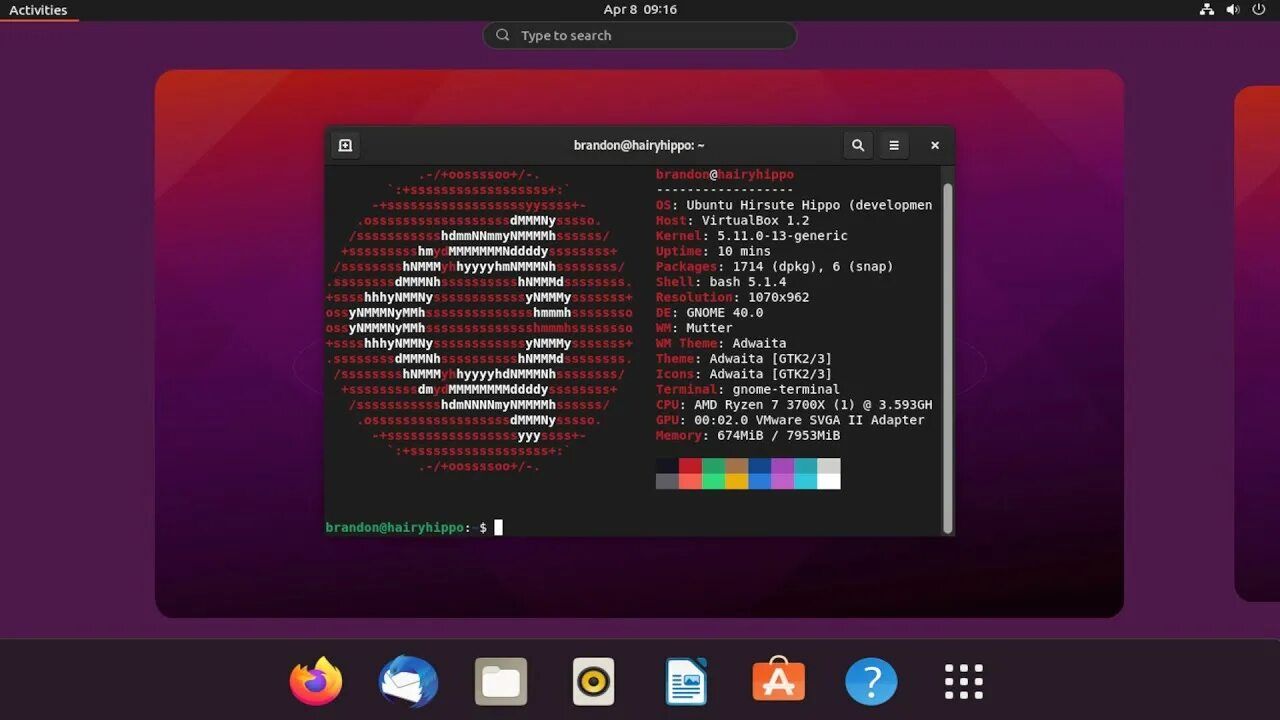Click the white color block in neofetch palette

pyautogui.click(x=829, y=481)
